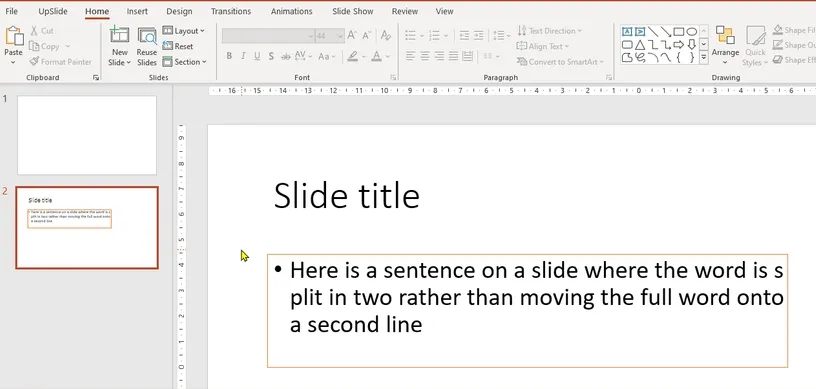Click the Paste clipboard icon

pyautogui.click(x=14, y=36)
